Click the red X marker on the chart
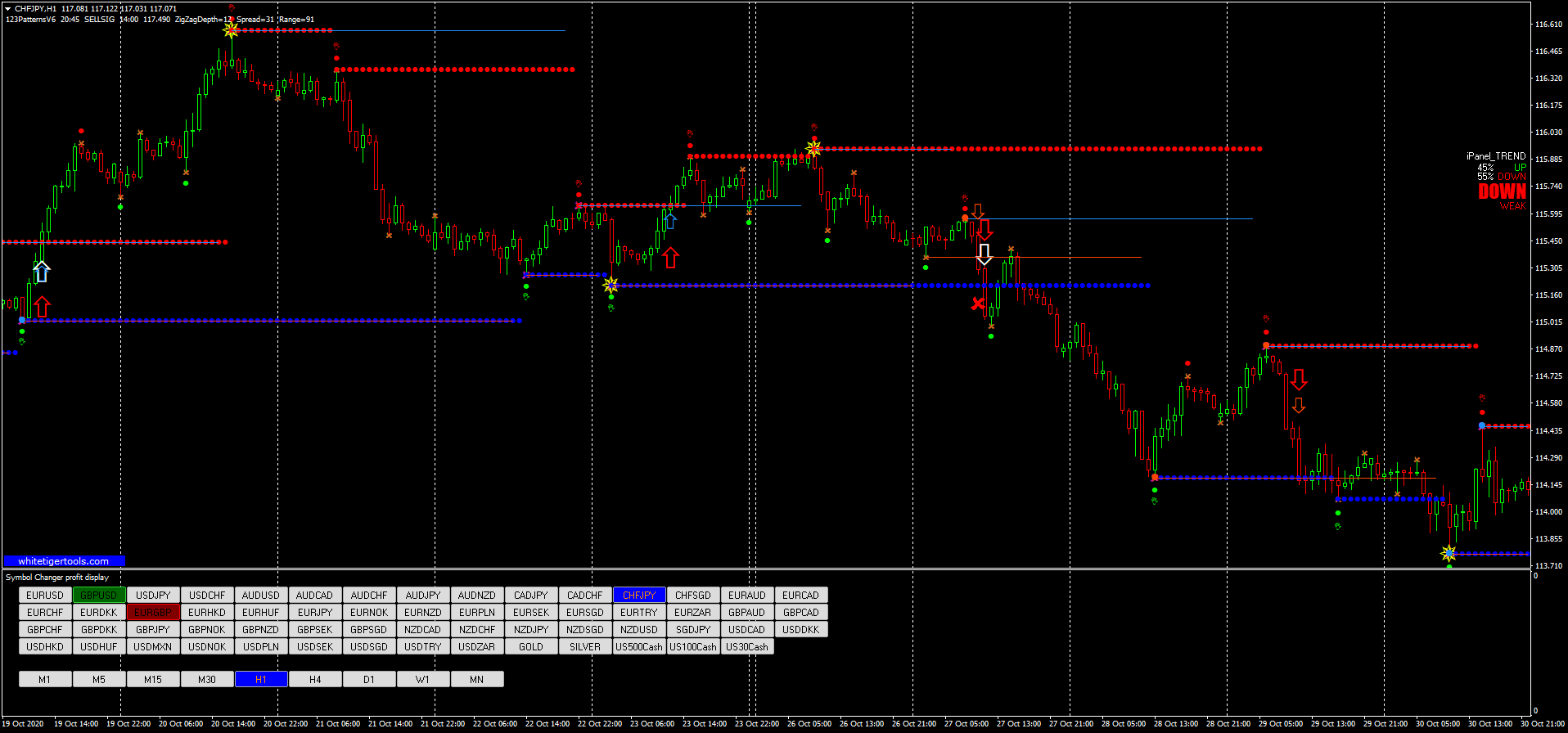 (978, 304)
